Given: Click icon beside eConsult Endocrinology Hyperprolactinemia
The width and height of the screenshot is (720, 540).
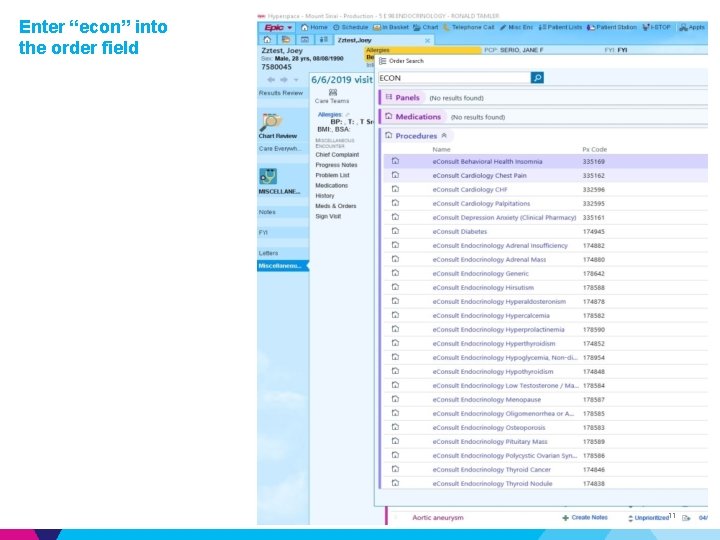Looking at the screenshot, I should coord(395,329).
